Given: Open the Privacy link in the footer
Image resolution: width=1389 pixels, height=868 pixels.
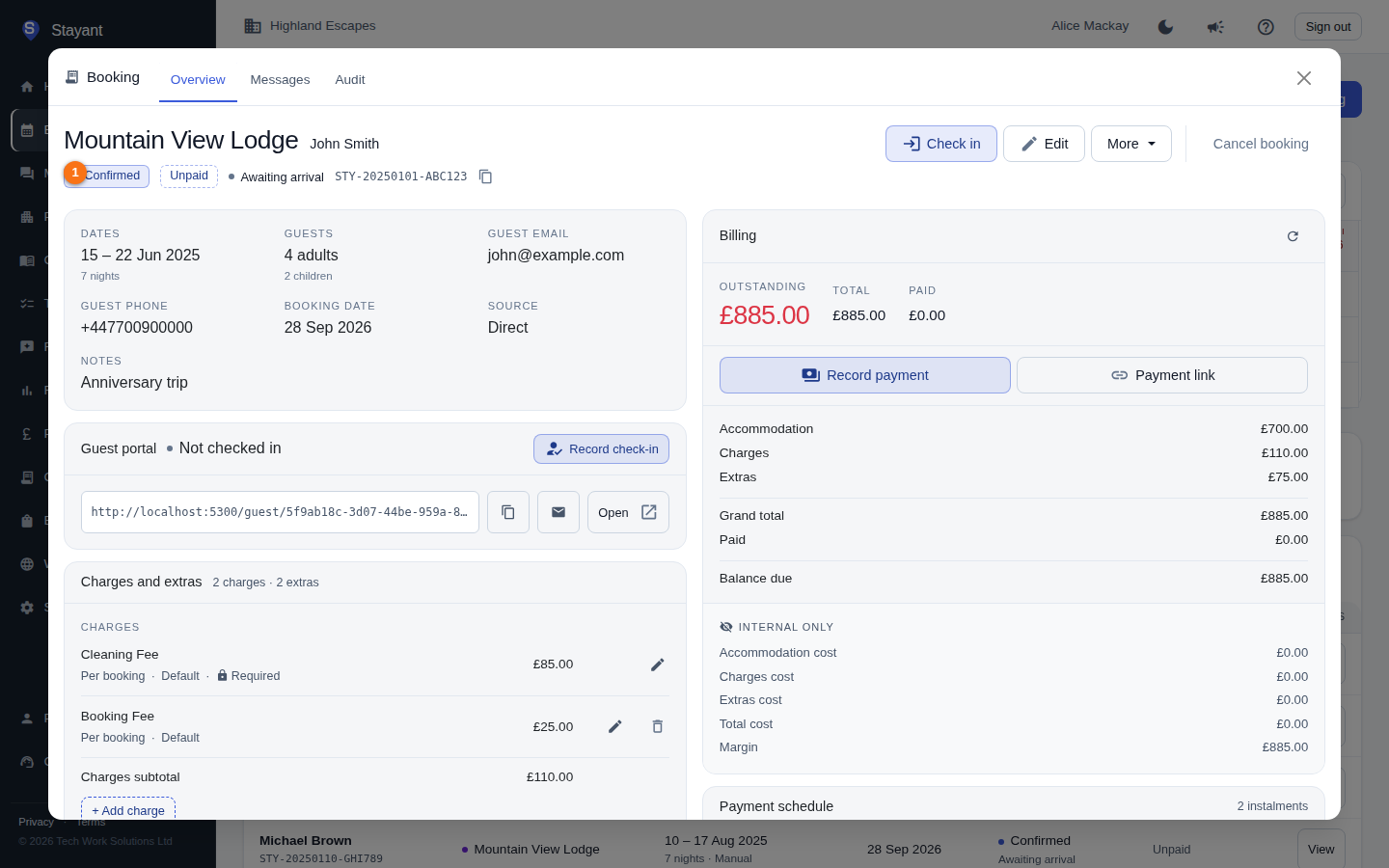Looking at the screenshot, I should click(x=36, y=822).
